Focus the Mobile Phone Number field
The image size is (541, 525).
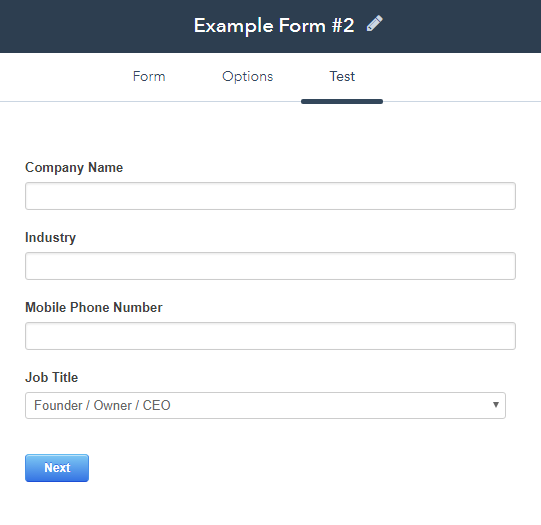click(270, 336)
